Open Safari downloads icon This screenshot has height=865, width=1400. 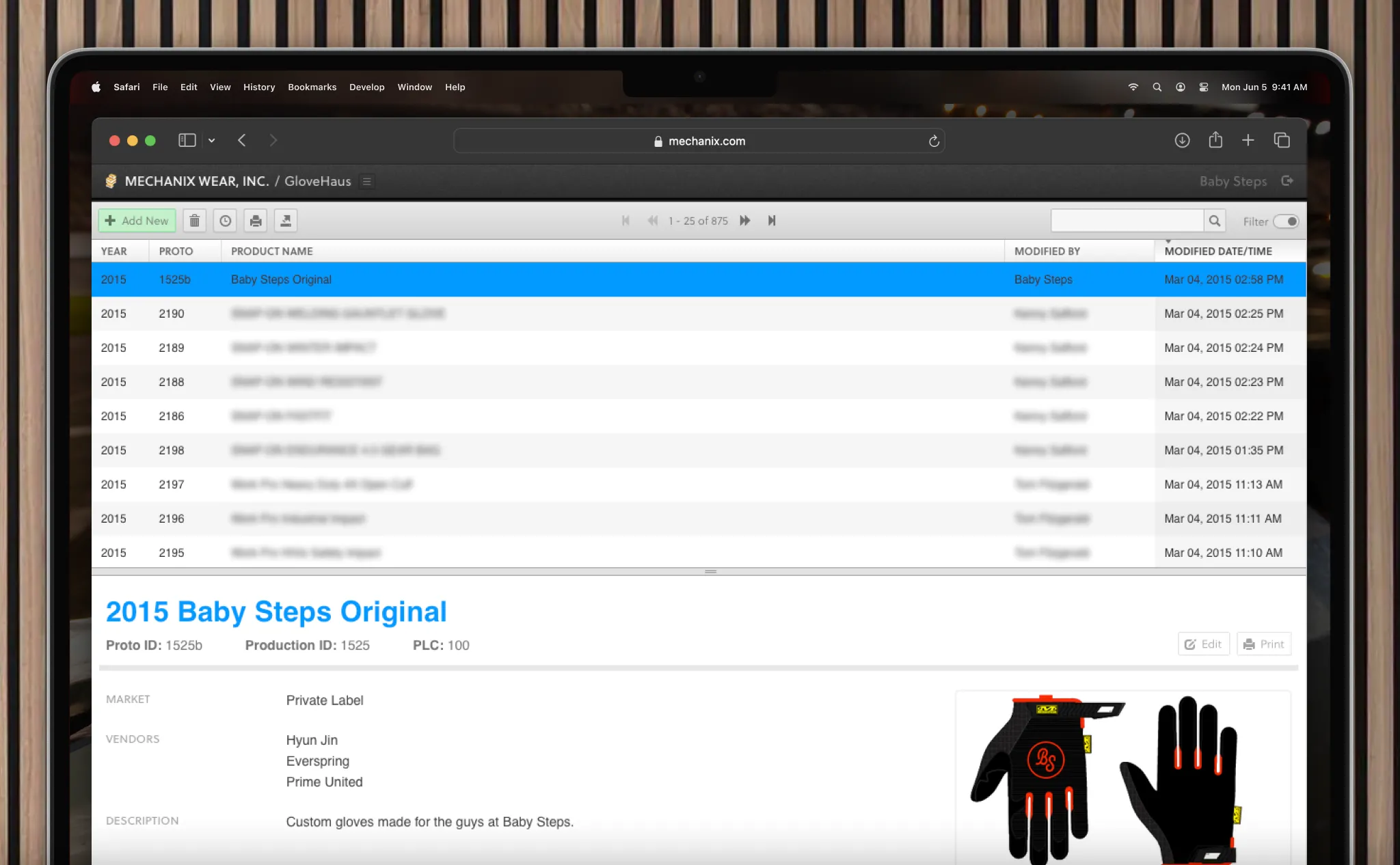click(x=1182, y=140)
